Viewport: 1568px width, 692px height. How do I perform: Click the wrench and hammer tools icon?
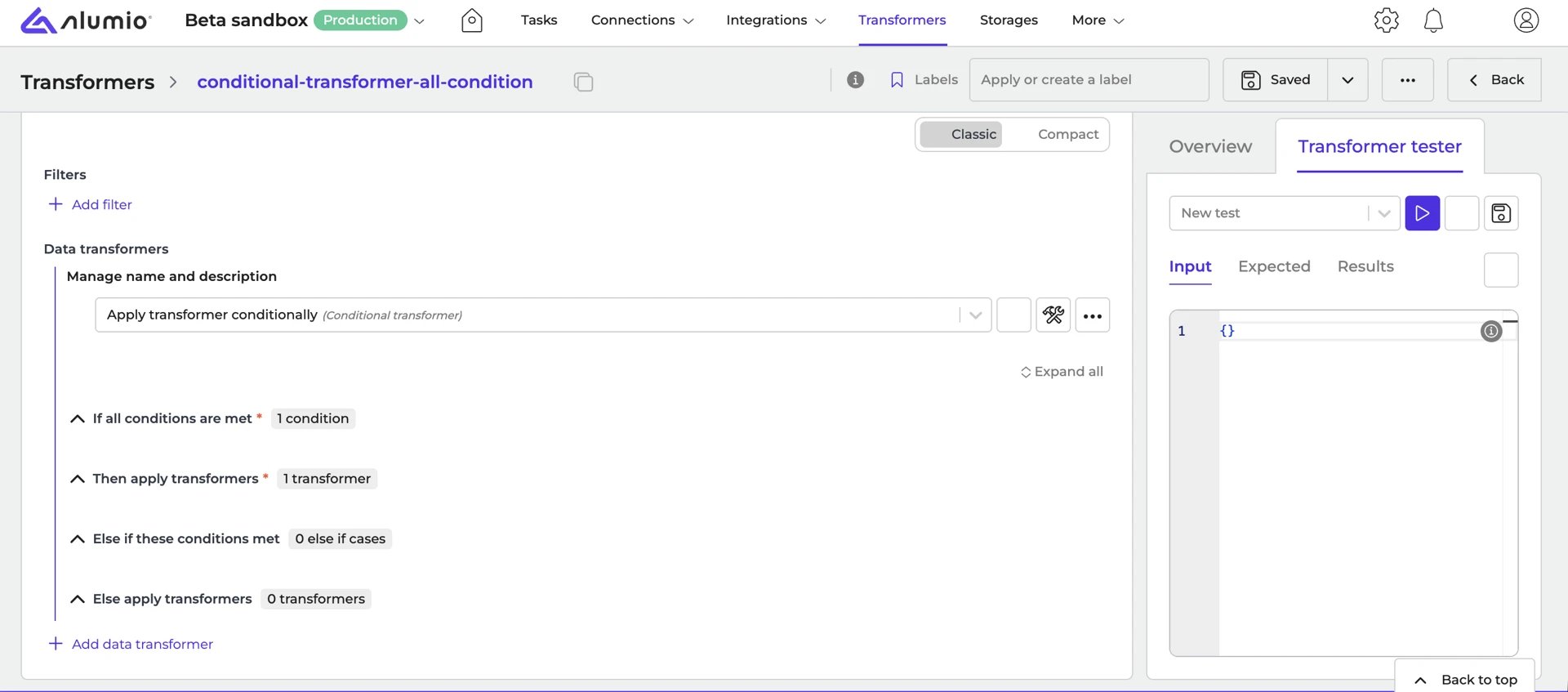point(1053,315)
